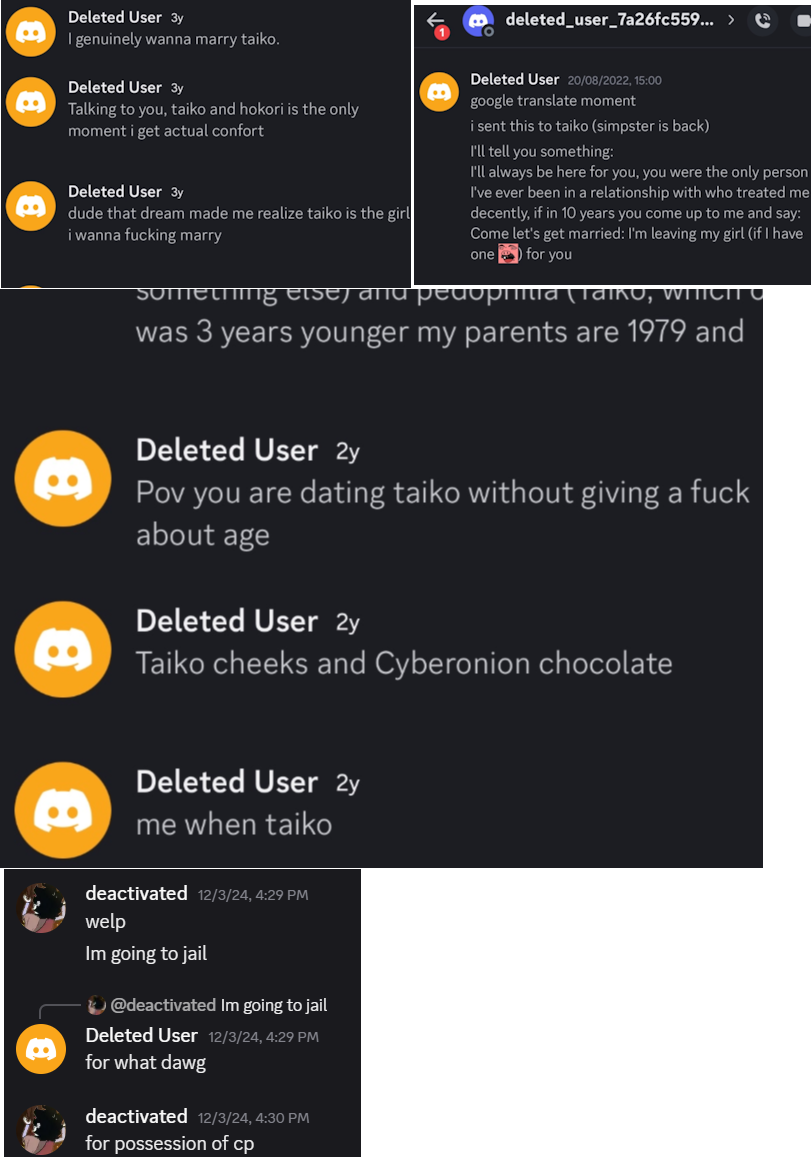Open the deleted_user_7a26fc559 profile name in header
Screen dimensions: 811x1157
click(609, 20)
